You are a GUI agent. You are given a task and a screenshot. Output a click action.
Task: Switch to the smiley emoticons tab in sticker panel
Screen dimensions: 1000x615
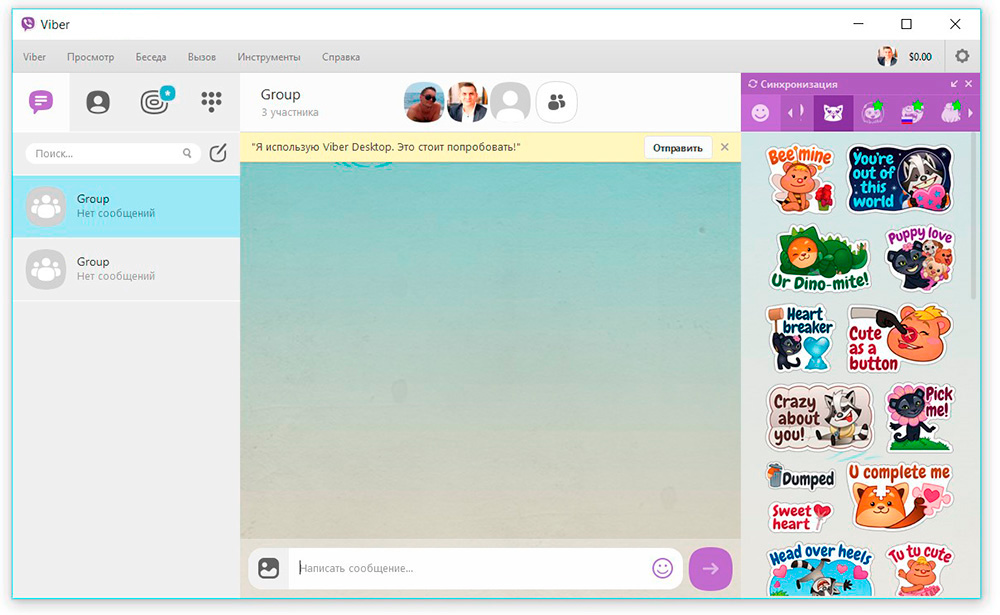(x=761, y=113)
